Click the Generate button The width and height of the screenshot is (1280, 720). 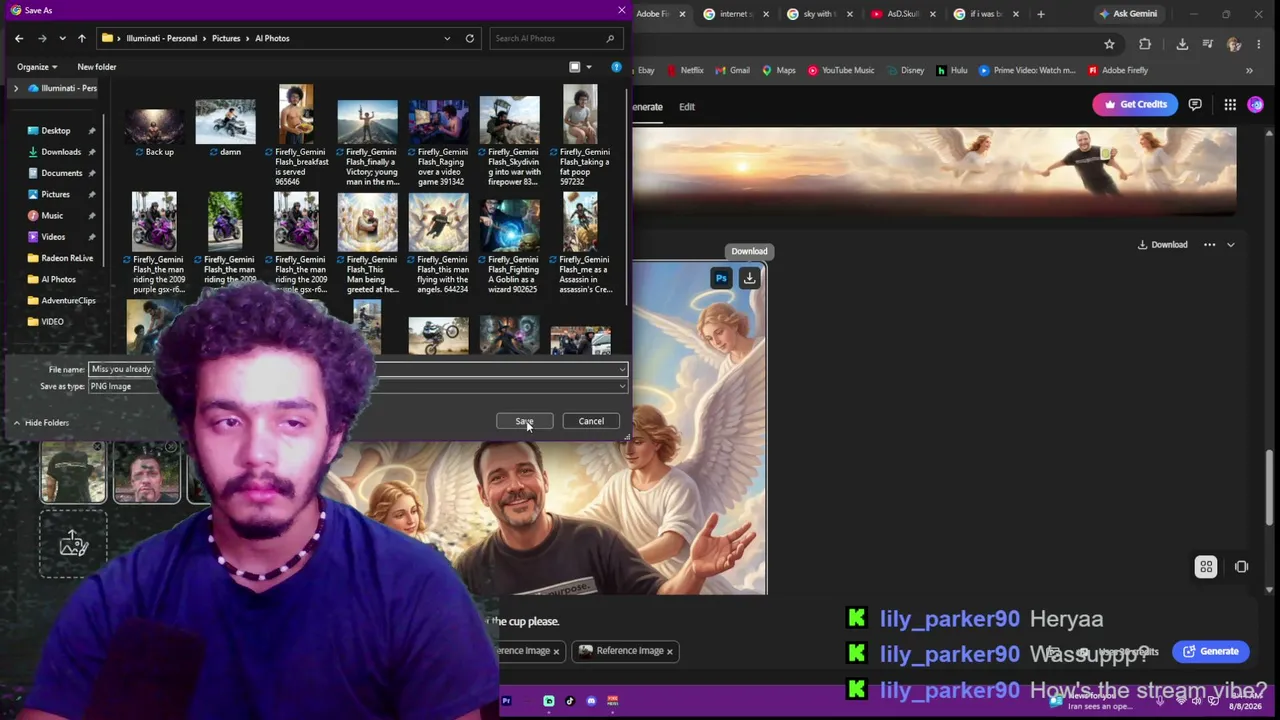pos(1211,651)
